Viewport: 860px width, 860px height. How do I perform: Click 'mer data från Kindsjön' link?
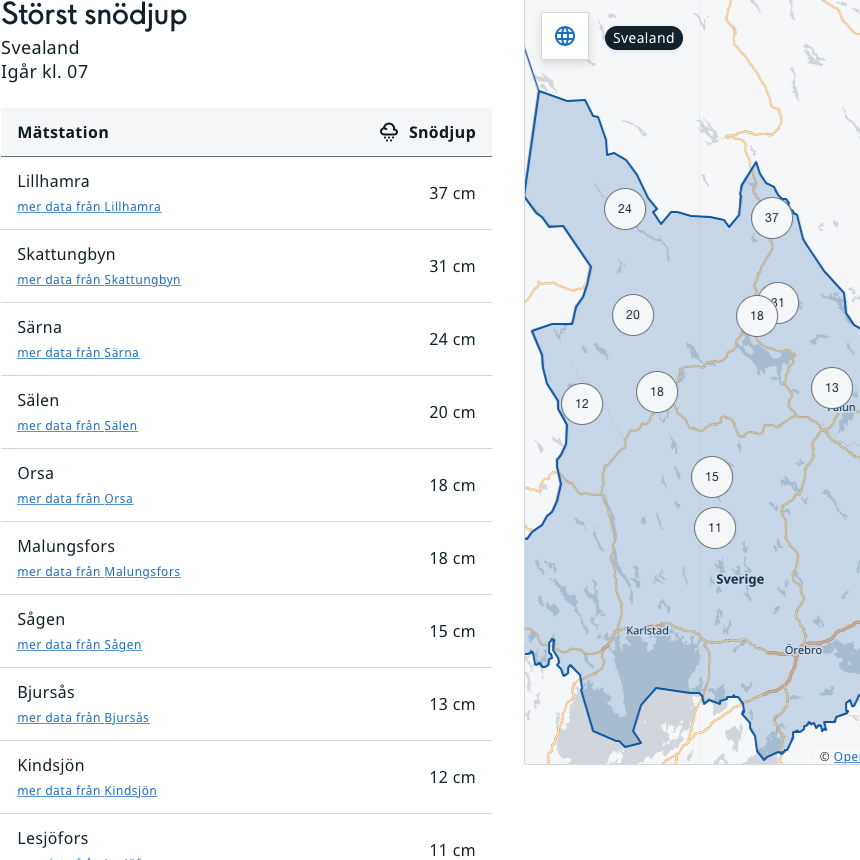[x=87, y=791]
